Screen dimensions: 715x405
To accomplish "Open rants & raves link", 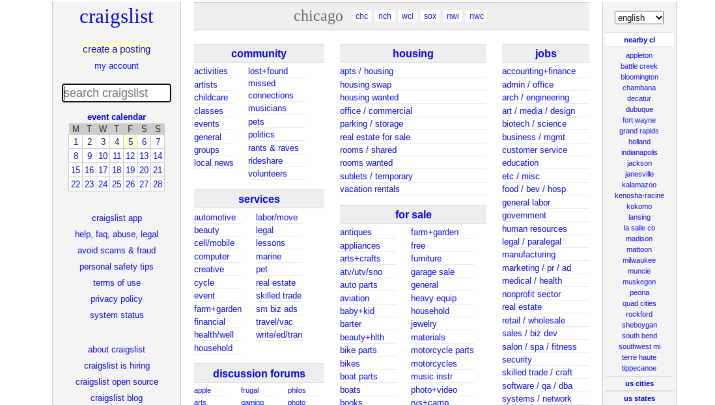I will (273, 148).
